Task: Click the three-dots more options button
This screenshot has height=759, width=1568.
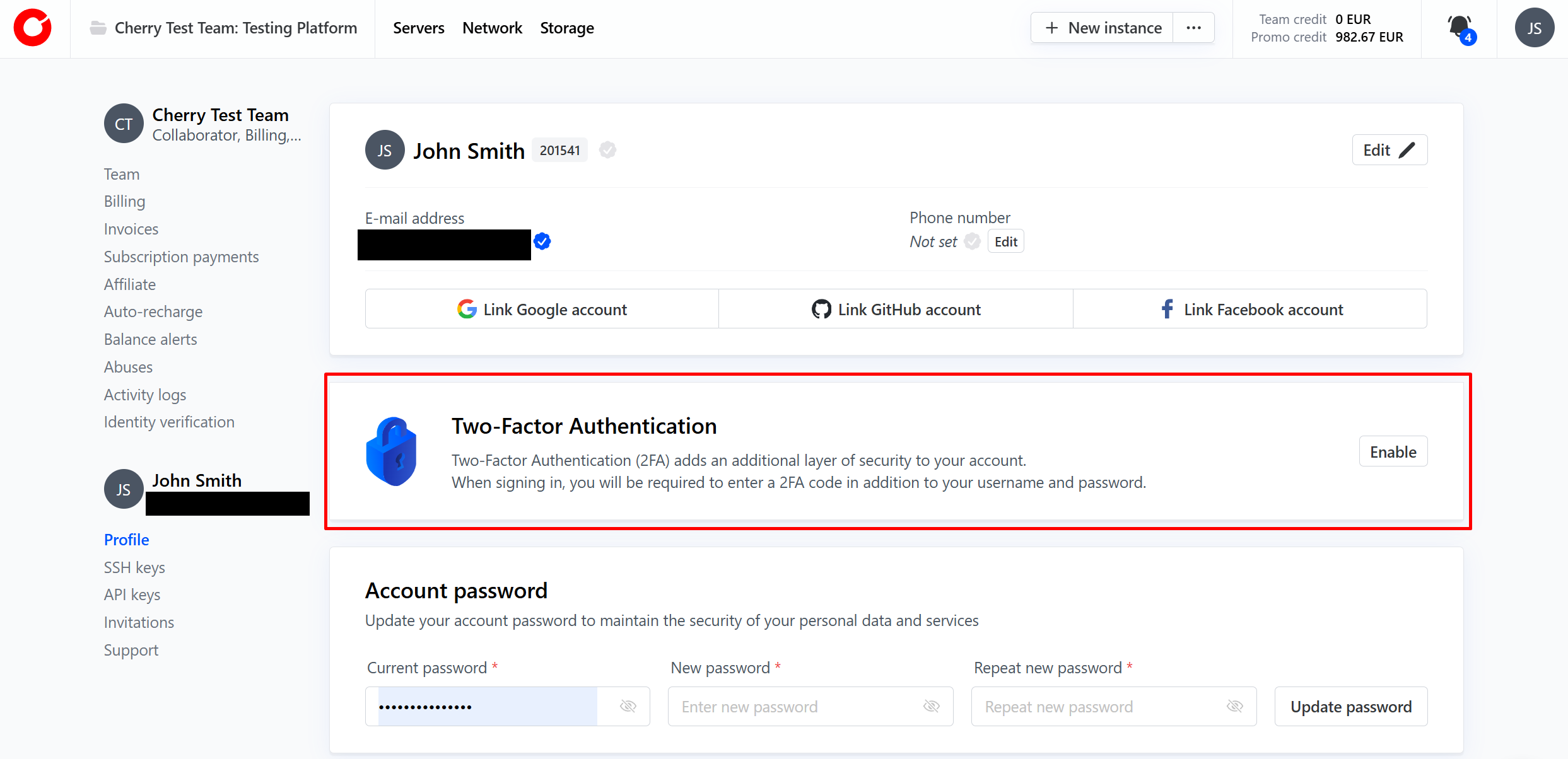Action: click(1193, 28)
